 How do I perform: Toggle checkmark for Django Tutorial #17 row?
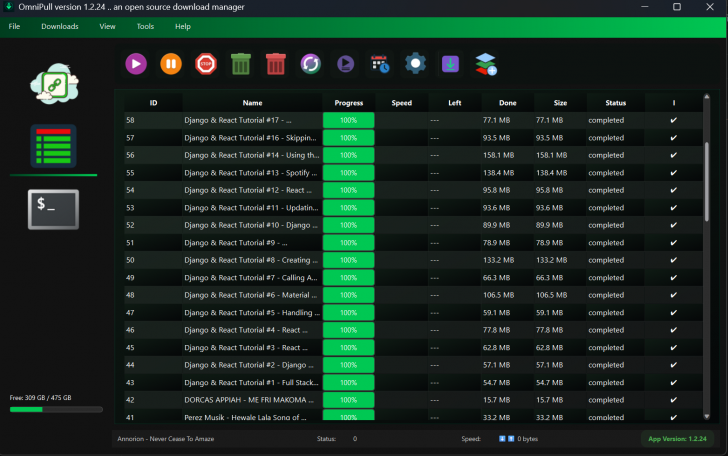[674, 120]
